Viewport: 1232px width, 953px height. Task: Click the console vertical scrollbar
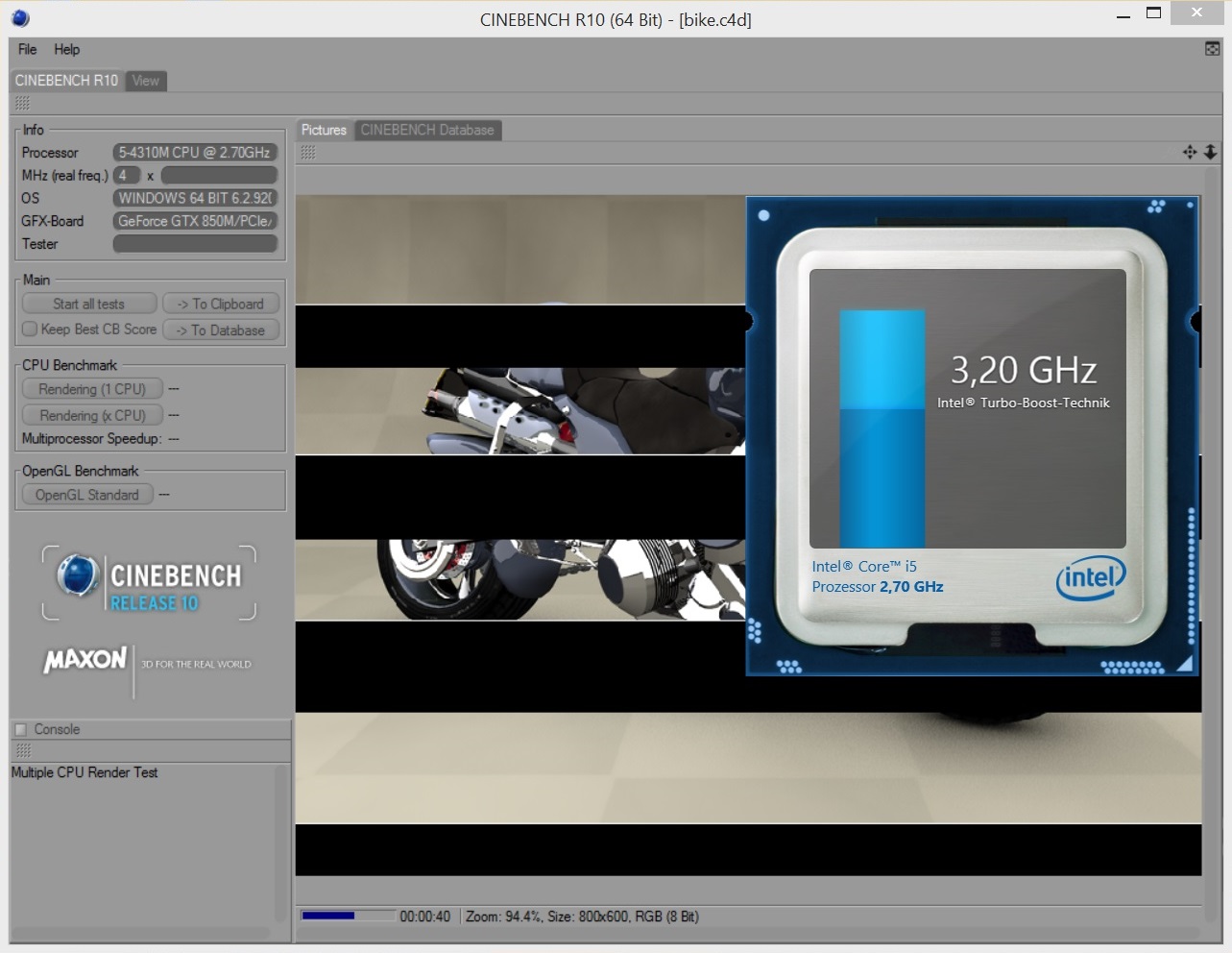[281, 843]
